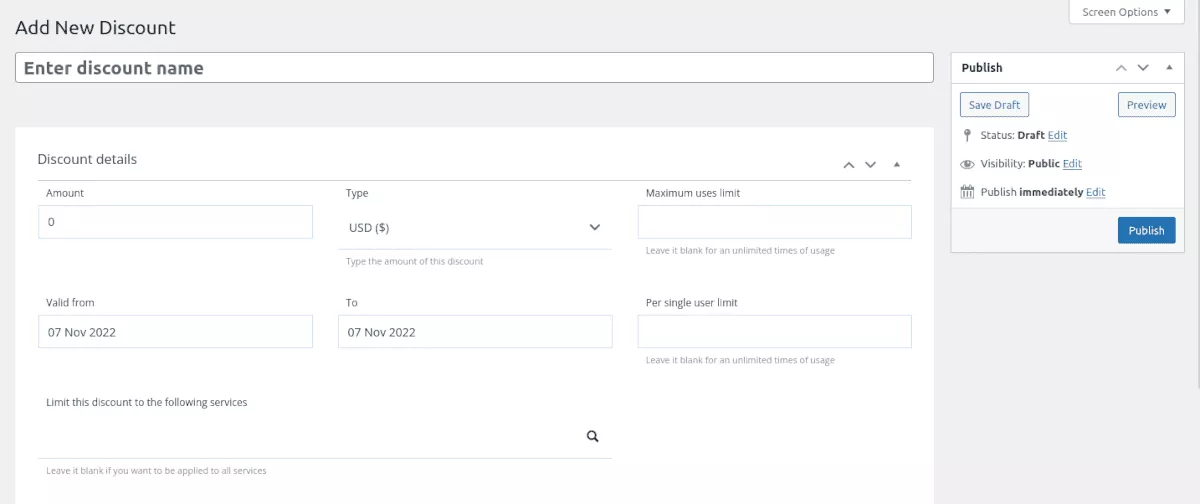Click the Status pin icon in Publish box

[x=967, y=135]
